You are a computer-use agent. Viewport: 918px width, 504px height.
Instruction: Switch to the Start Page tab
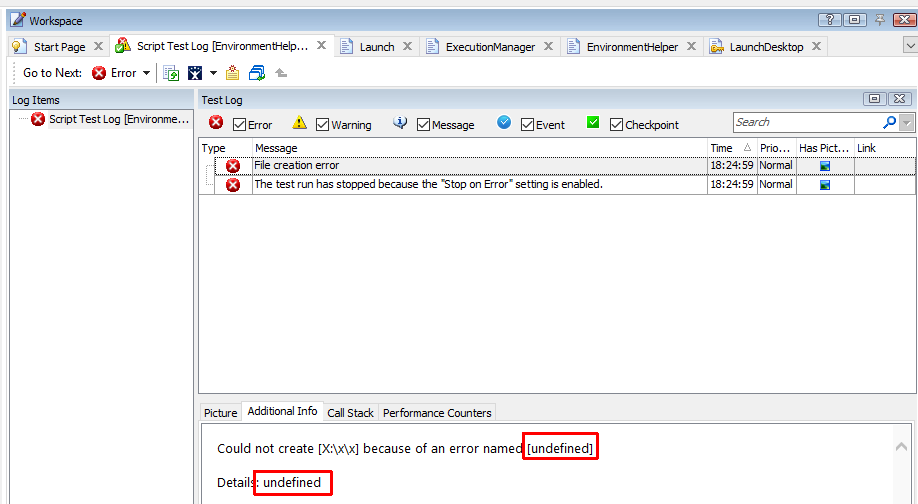pos(59,47)
